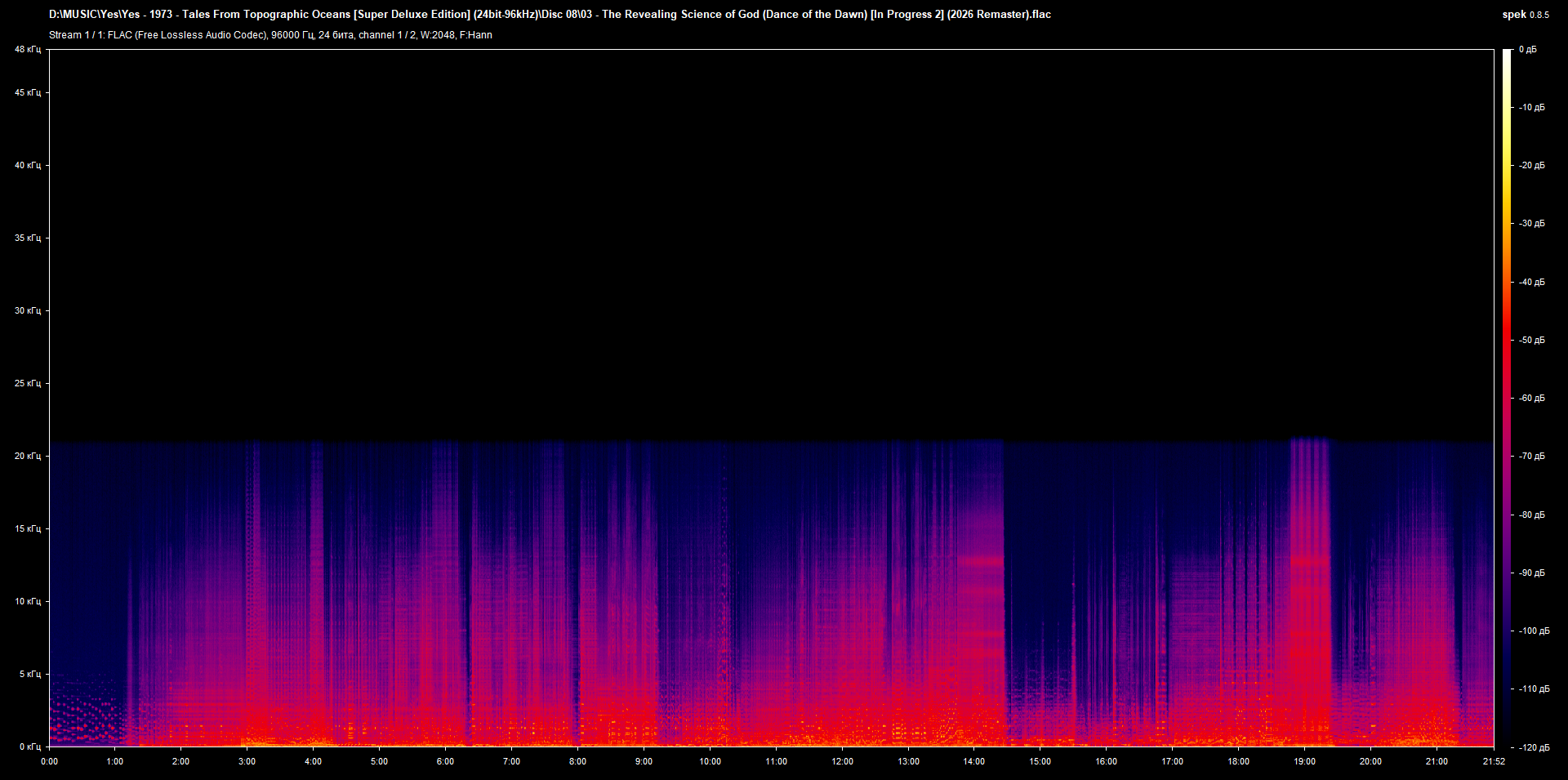Click the 'spek 0.8.5' version label
The width and height of the screenshot is (1568, 780).
click(1526, 15)
